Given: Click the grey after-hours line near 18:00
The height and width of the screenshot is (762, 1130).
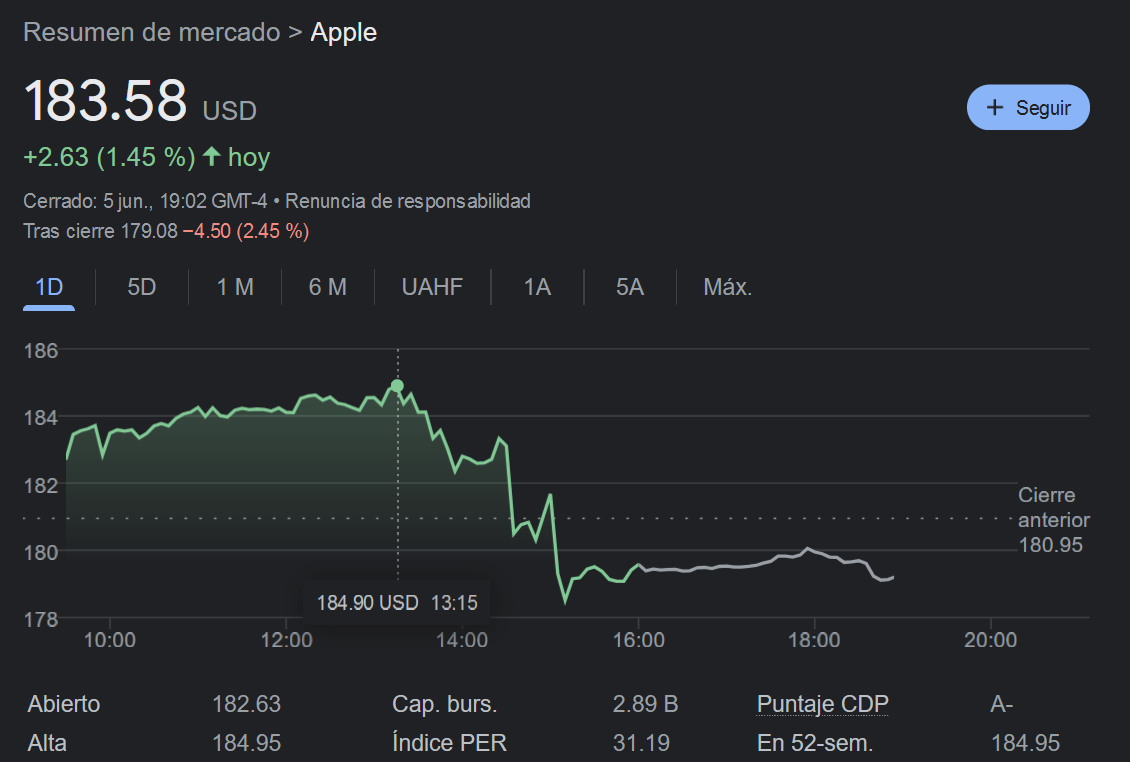Looking at the screenshot, I should [x=808, y=549].
